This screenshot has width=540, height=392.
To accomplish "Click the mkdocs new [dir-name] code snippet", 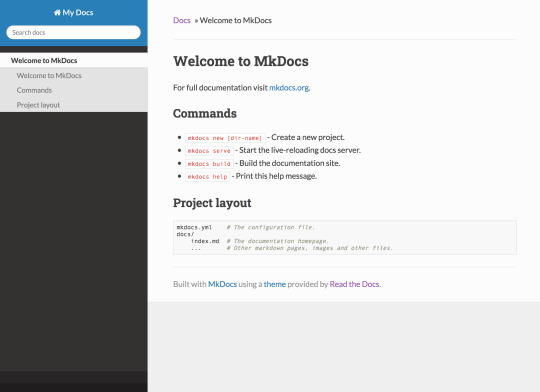I will (x=225, y=138).
